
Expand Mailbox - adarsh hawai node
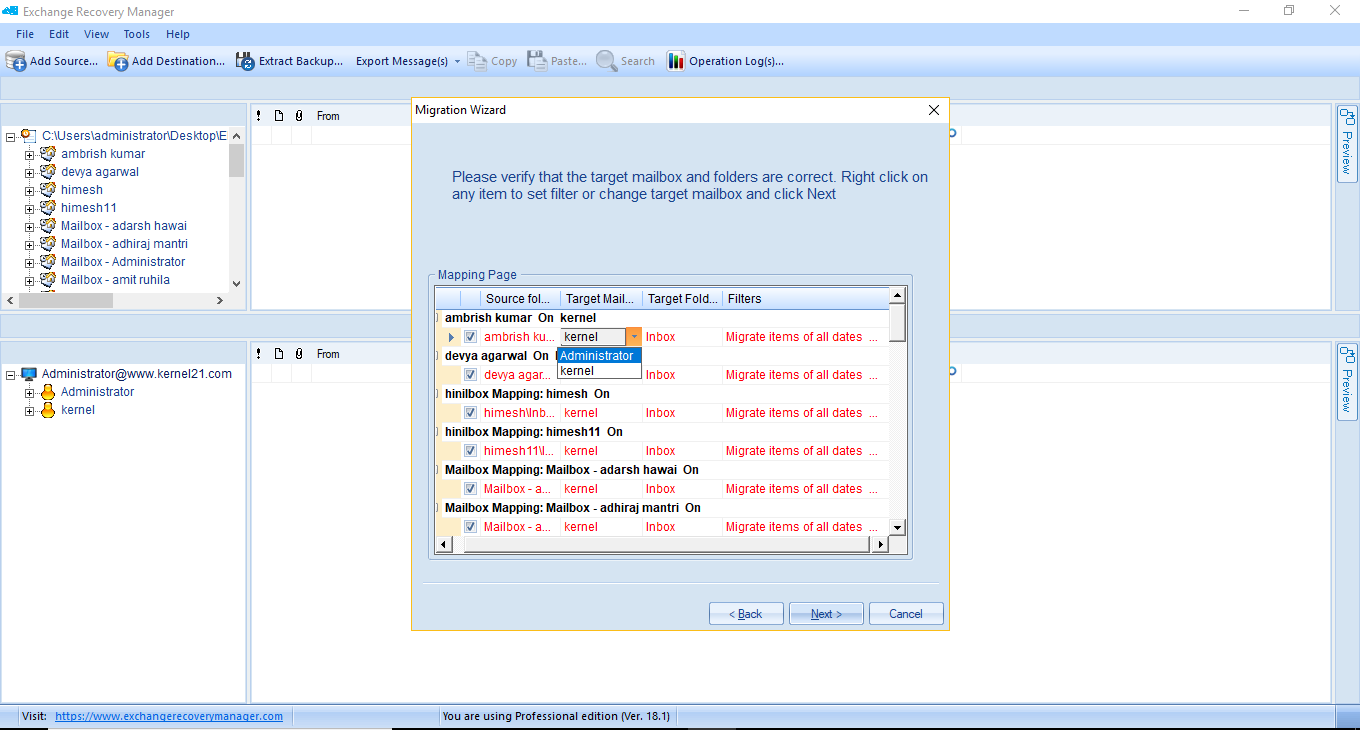(30, 226)
